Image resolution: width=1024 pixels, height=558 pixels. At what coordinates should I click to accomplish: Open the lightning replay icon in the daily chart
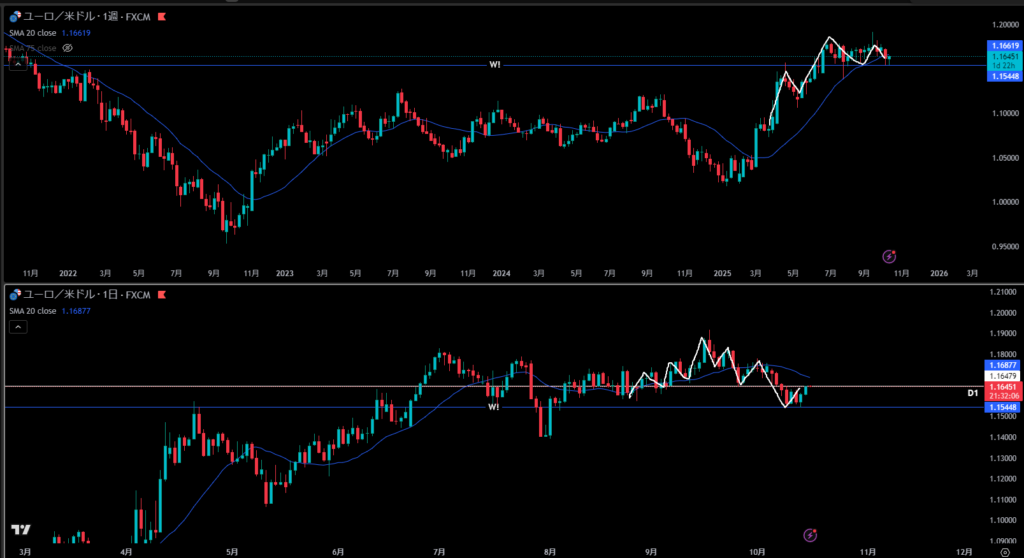tap(811, 535)
